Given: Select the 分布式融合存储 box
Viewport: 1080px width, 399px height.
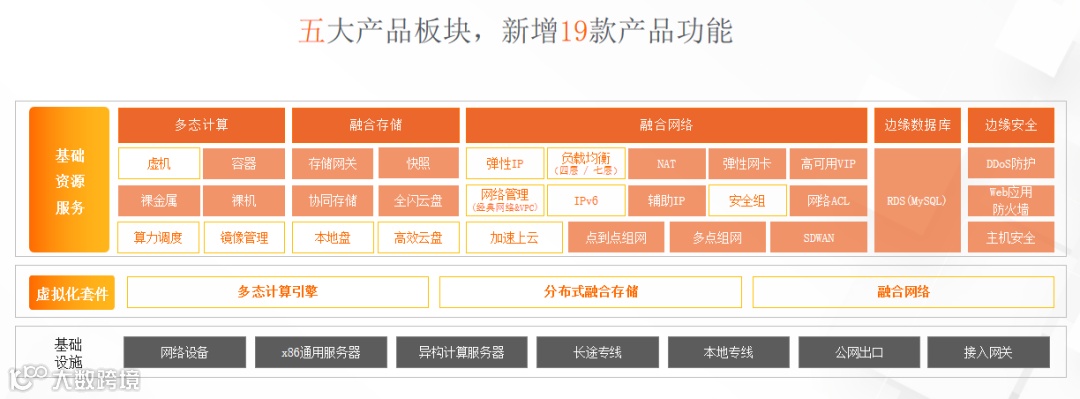Looking at the screenshot, I should [590, 291].
